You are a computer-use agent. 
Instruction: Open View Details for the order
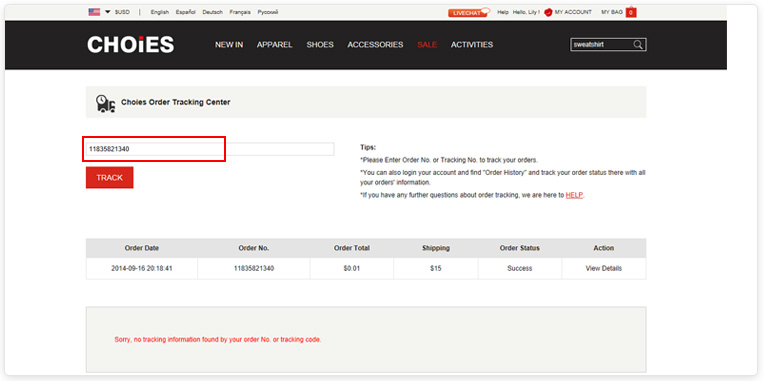(x=604, y=268)
